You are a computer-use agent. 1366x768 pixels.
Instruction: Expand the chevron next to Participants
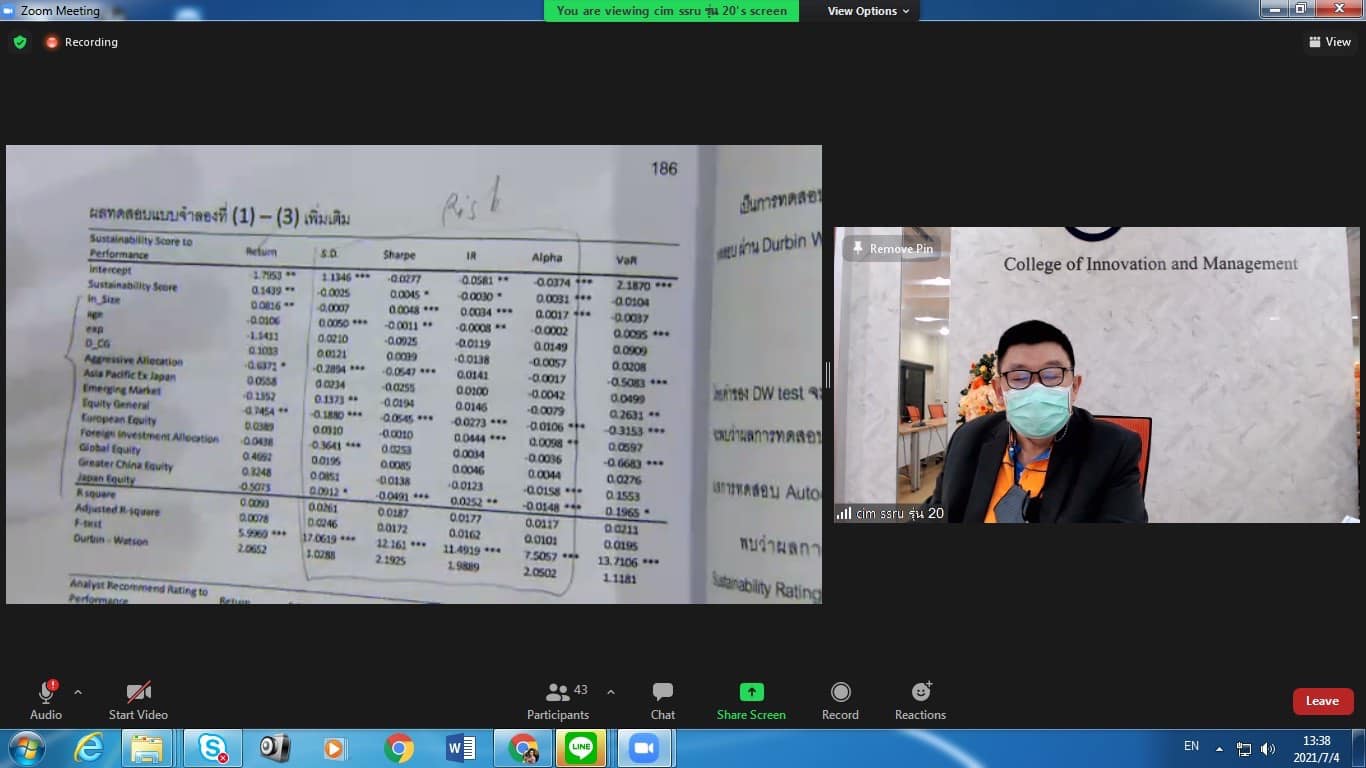click(x=611, y=692)
